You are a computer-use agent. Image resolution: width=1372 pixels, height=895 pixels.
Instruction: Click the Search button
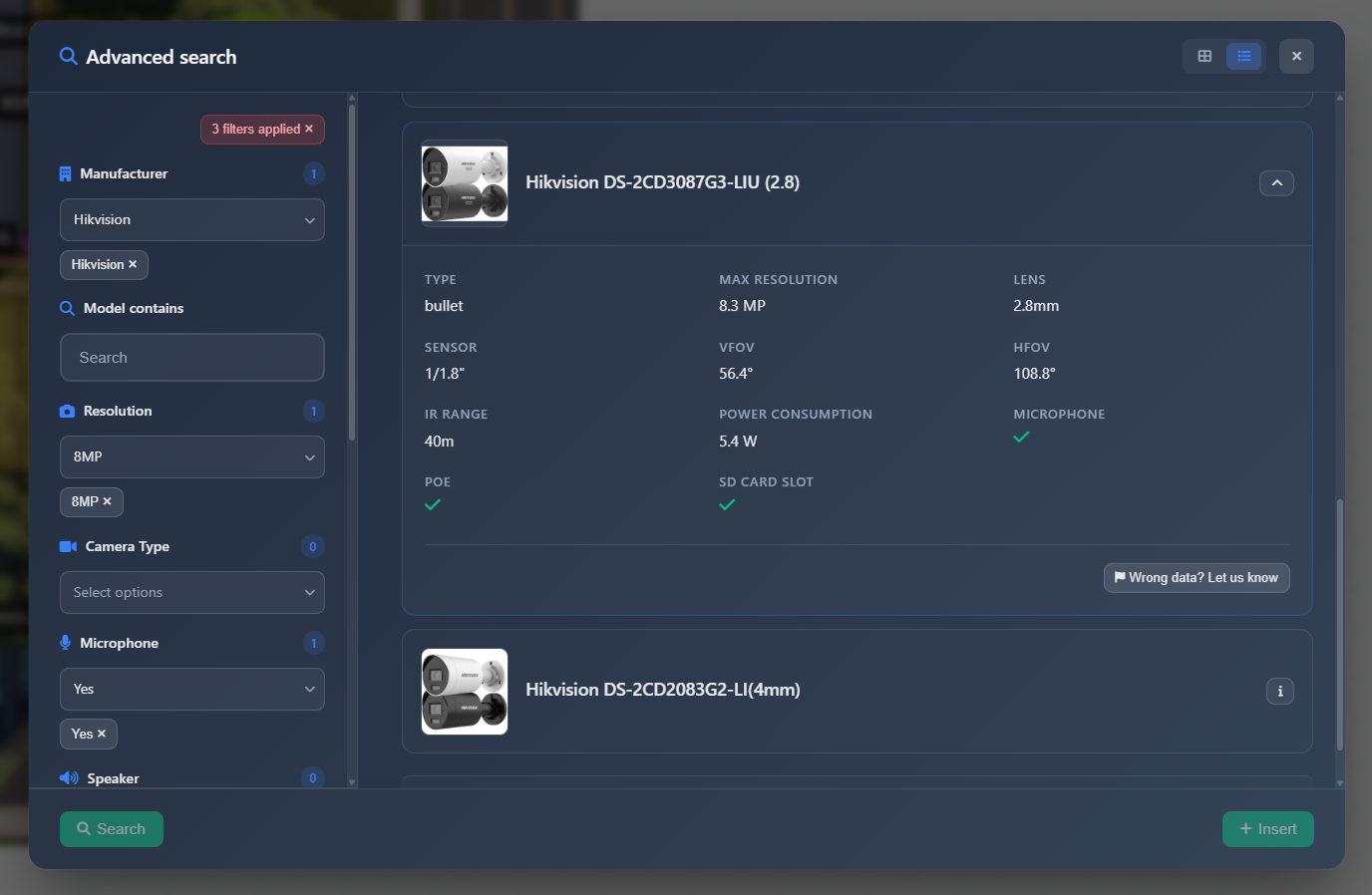[x=111, y=828]
